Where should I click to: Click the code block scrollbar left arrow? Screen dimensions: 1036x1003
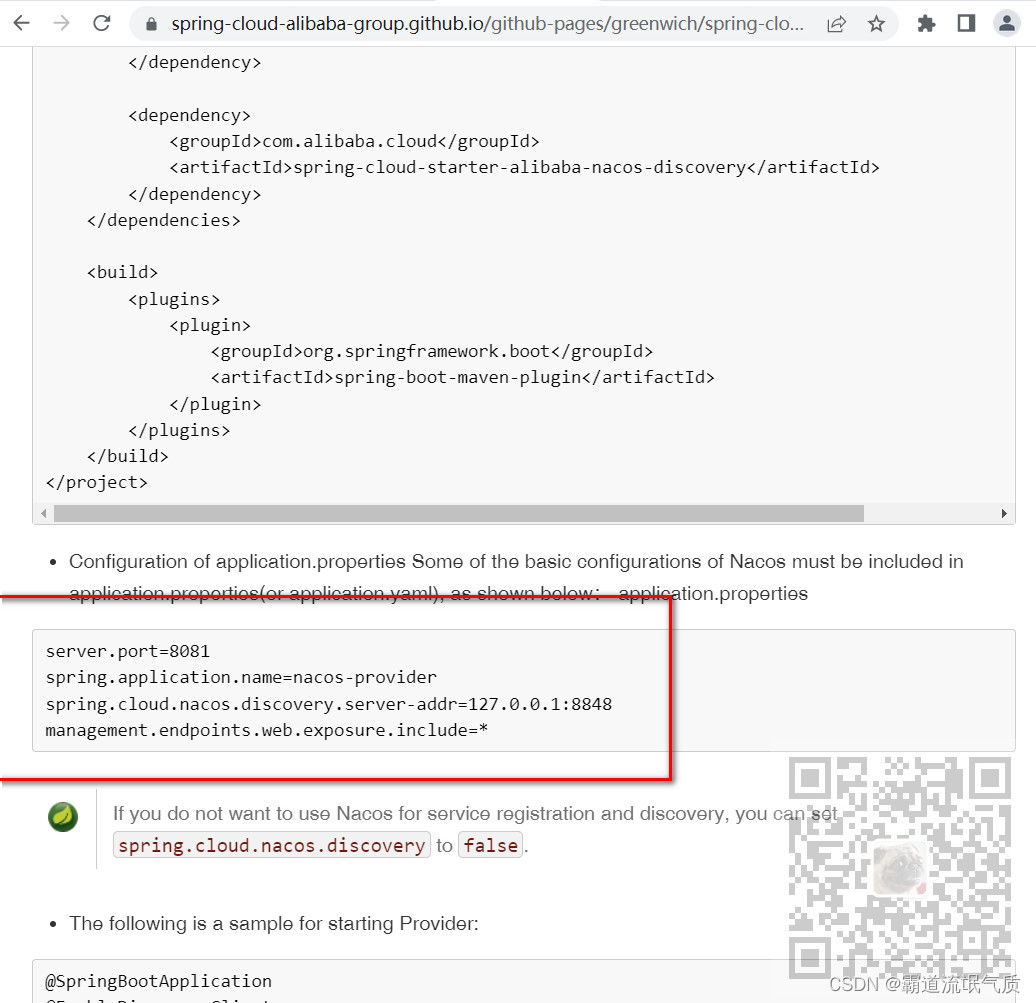(x=44, y=513)
